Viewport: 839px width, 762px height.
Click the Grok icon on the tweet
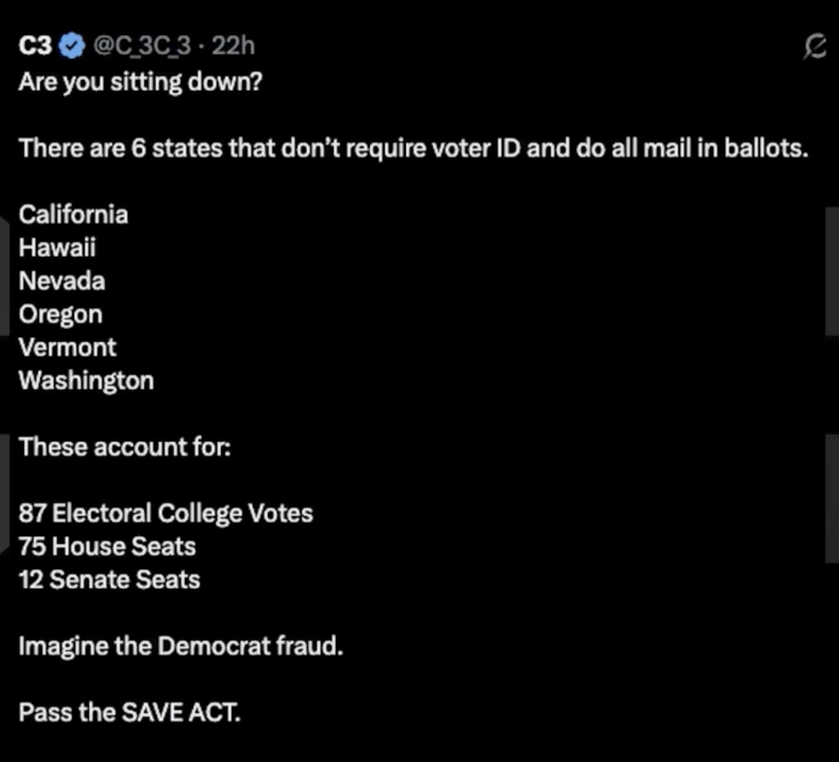point(815,46)
